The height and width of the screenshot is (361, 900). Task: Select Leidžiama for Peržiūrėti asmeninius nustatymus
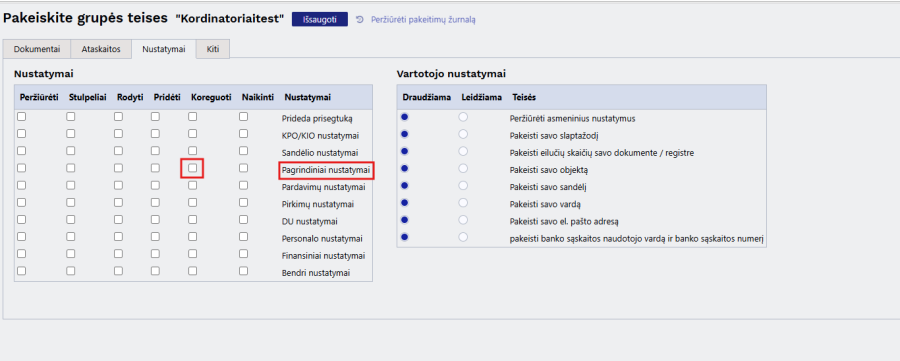point(463,117)
